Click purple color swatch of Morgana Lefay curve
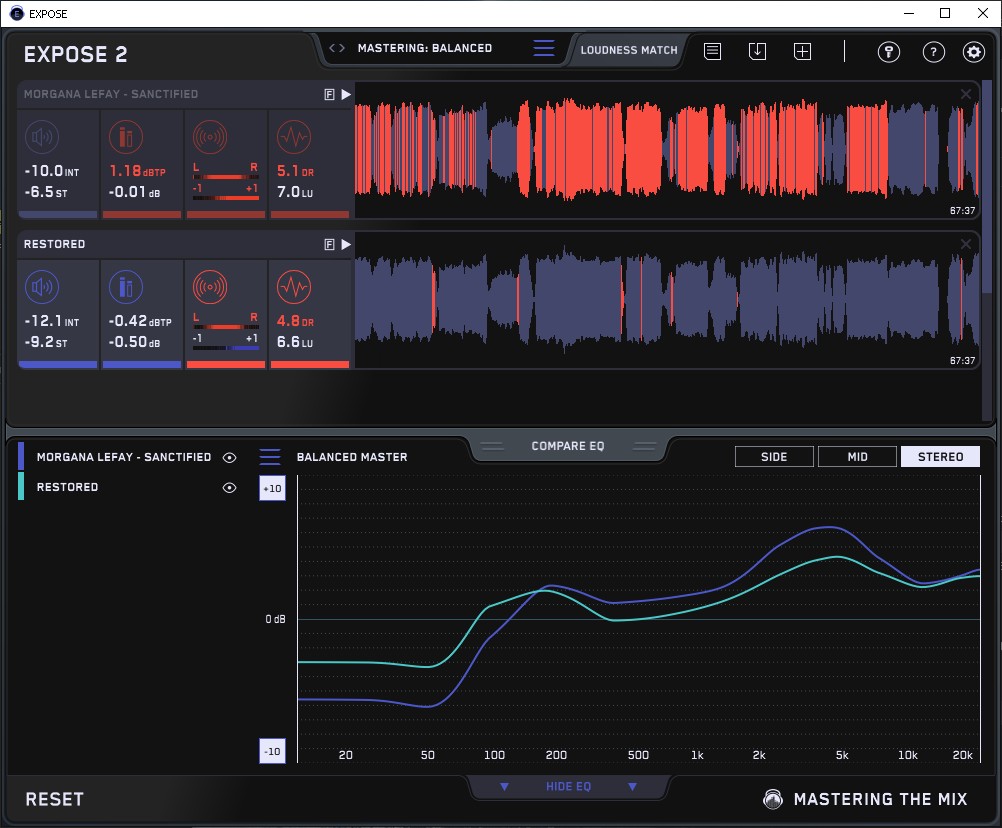1002x828 pixels. click(21, 457)
